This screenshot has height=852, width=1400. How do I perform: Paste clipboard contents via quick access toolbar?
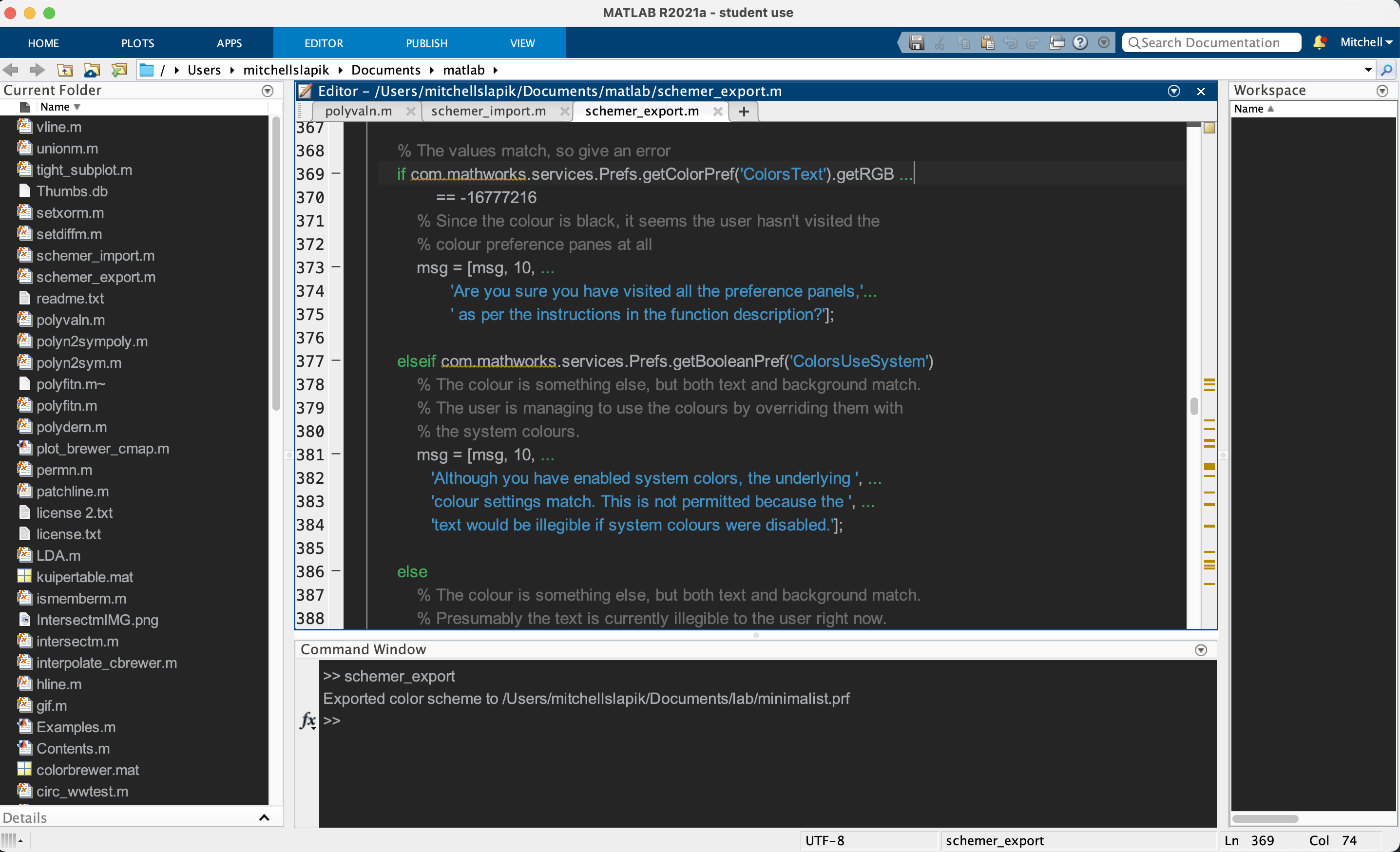pos(987,42)
